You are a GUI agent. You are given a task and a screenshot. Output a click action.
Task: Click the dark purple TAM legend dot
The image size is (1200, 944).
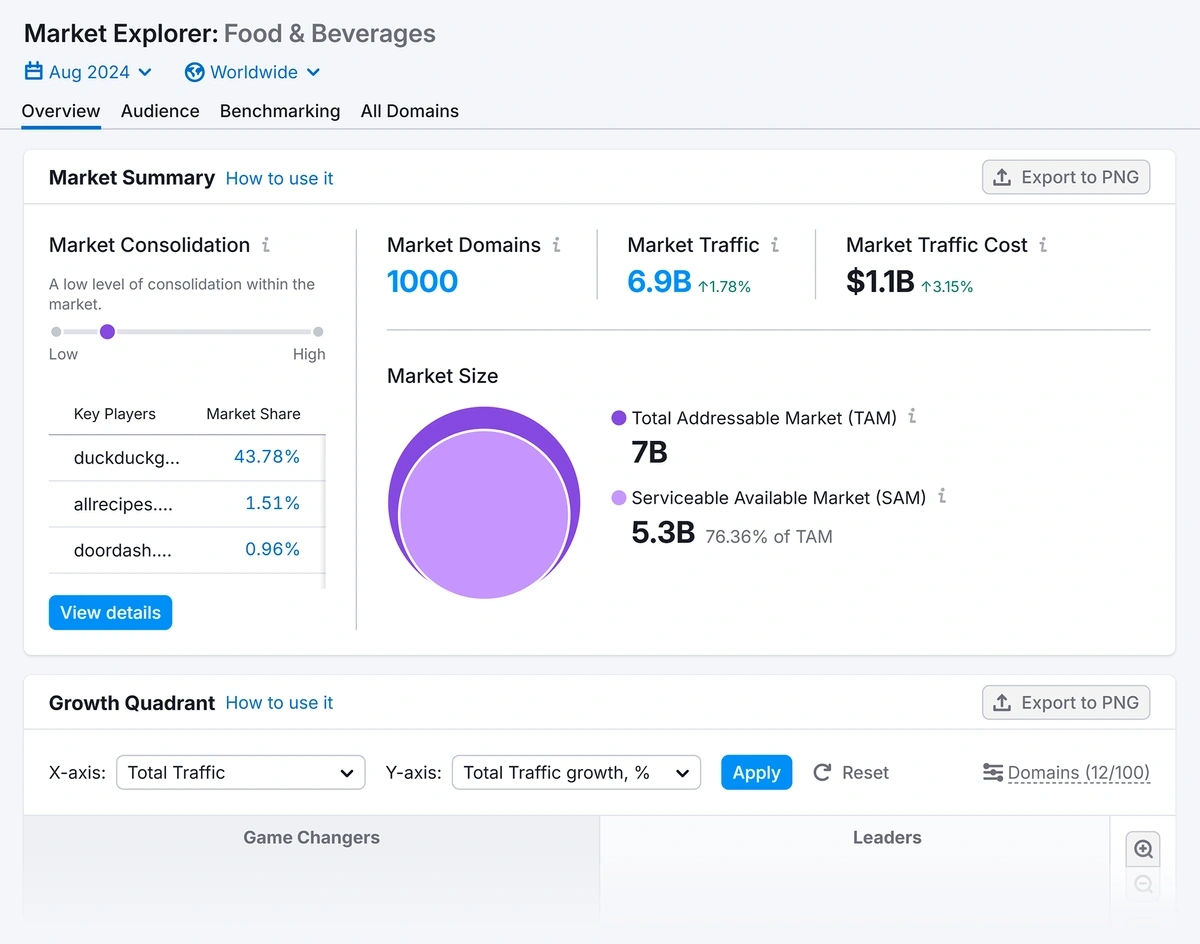click(619, 418)
